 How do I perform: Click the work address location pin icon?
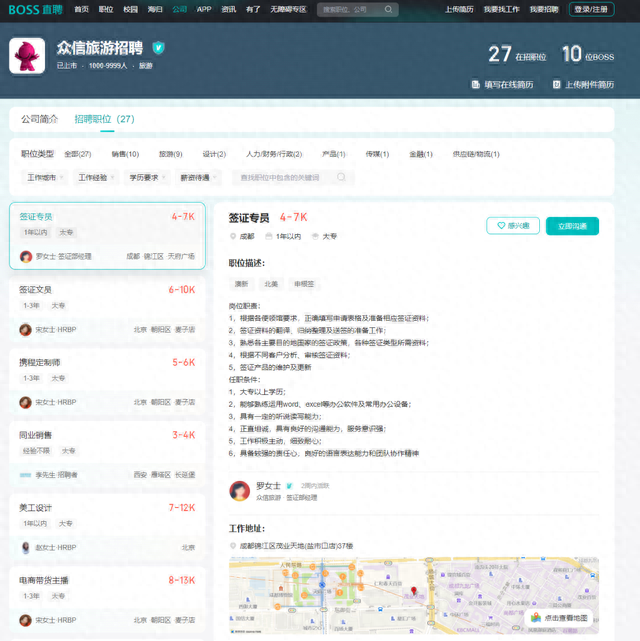pyautogui.click(x=233, y=546)
